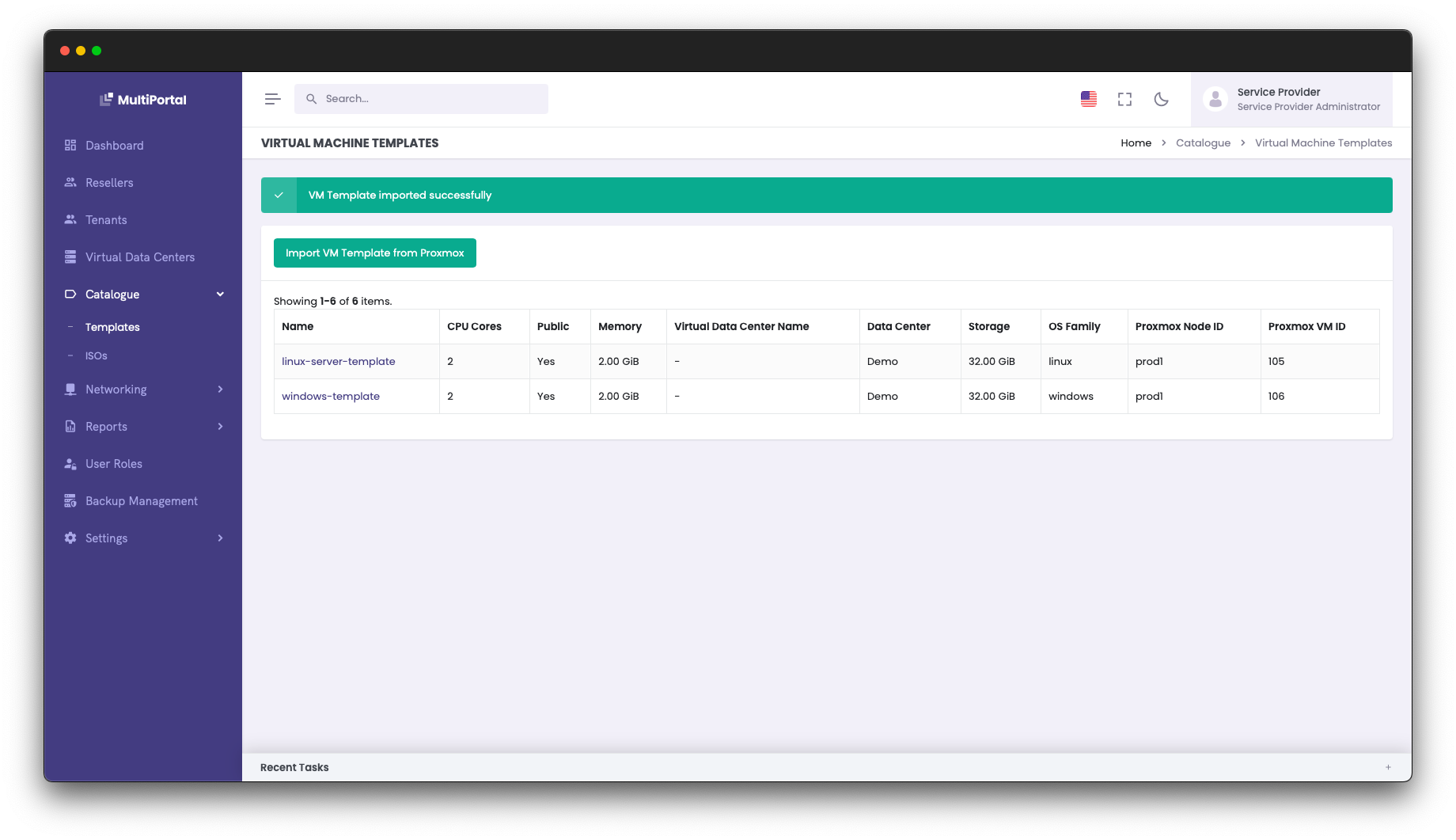
Task: Expand the Settings submenu arrow
Action: coord(220,538)
